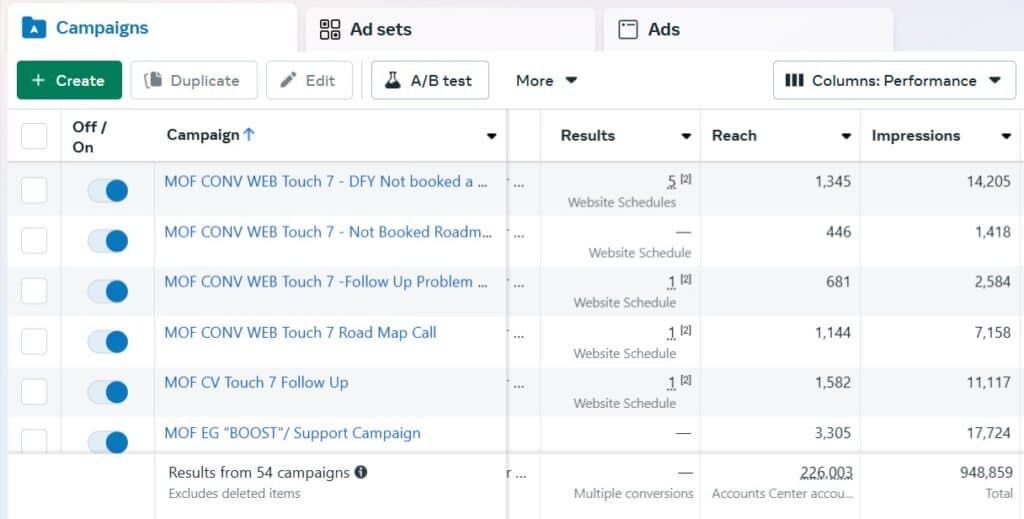Switch to the Ad sets tab

click(x=380, y=29)
